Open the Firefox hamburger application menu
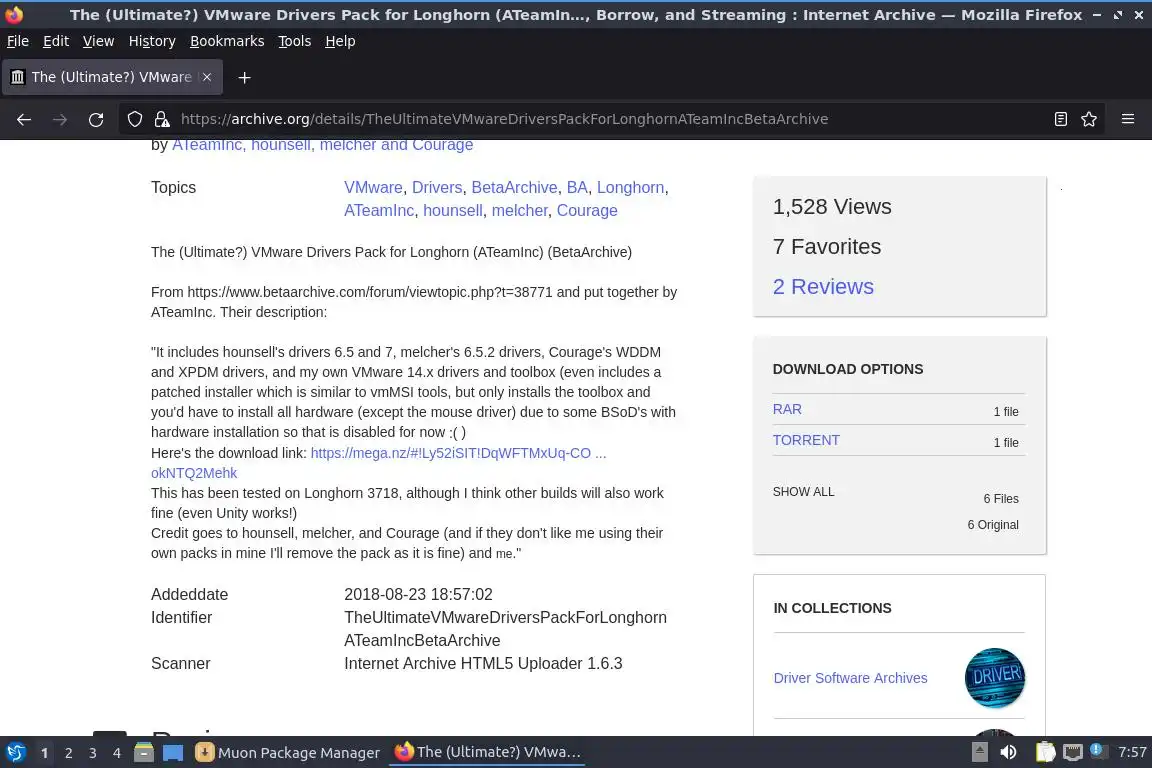 point(1128,119)
